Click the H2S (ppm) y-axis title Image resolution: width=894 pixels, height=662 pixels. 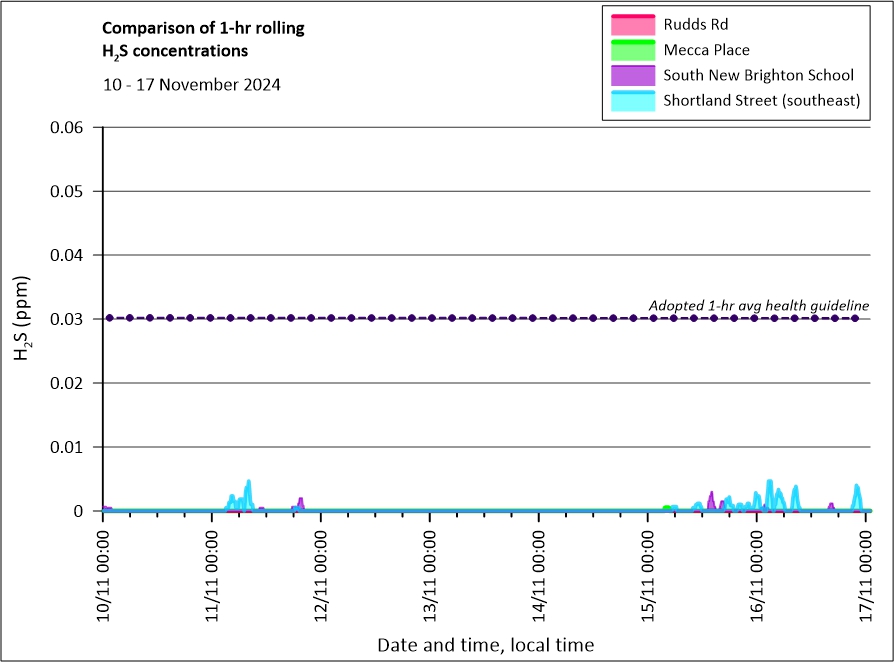coord(27,320)
